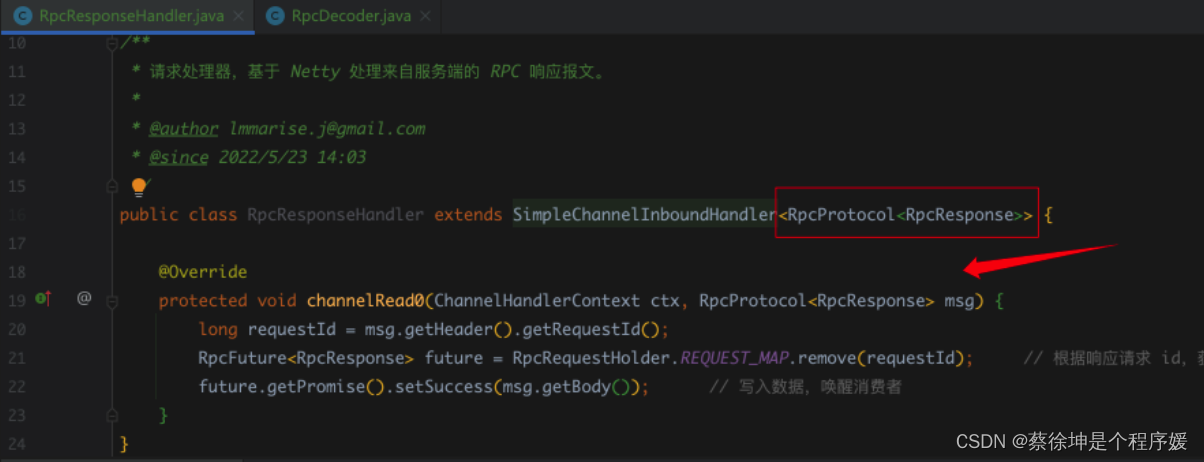
Task: Click the @since tag in the Javadoc
Action: (179, 157)
